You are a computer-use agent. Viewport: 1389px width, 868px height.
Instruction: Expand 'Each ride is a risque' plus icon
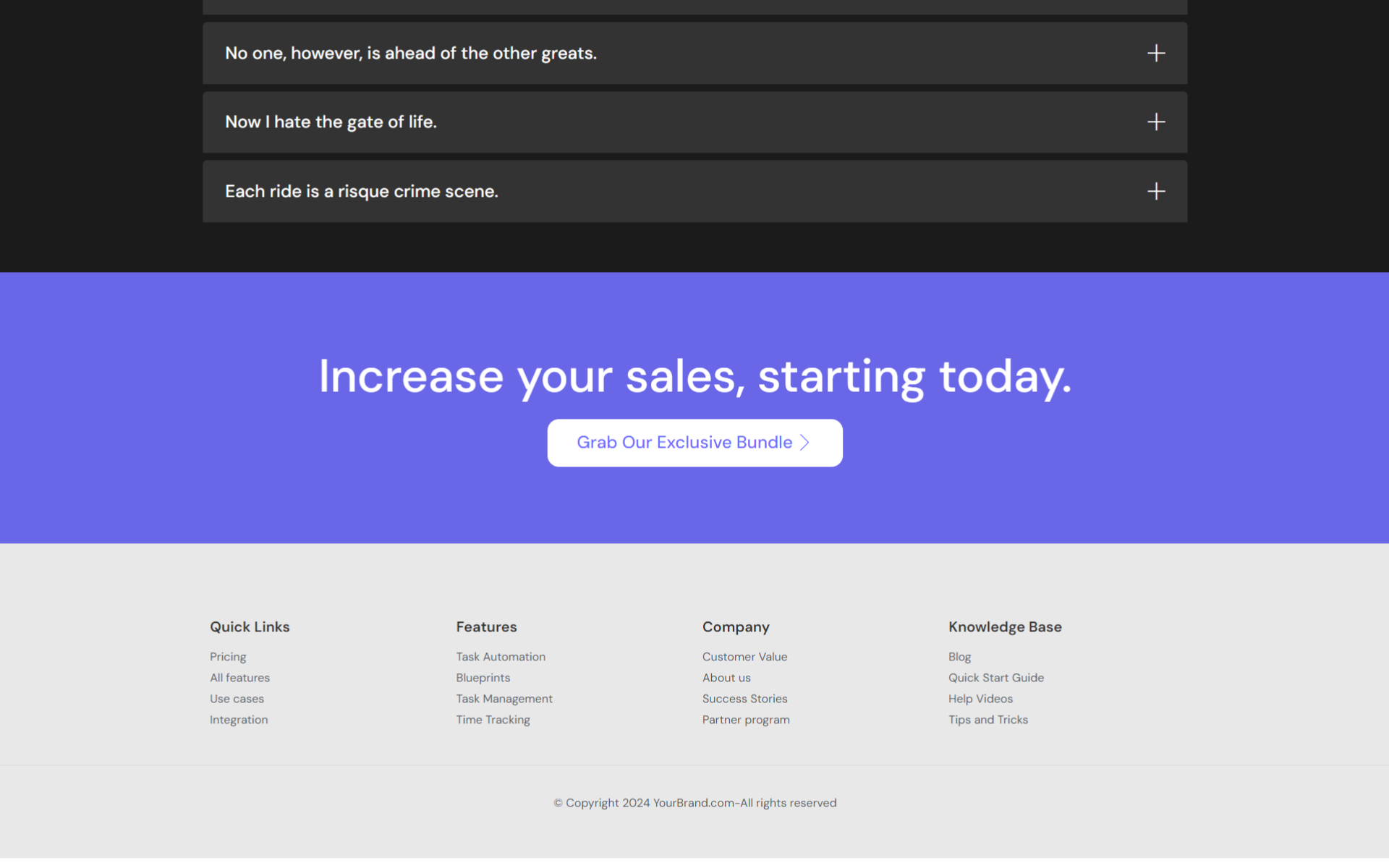[1155, 191]
